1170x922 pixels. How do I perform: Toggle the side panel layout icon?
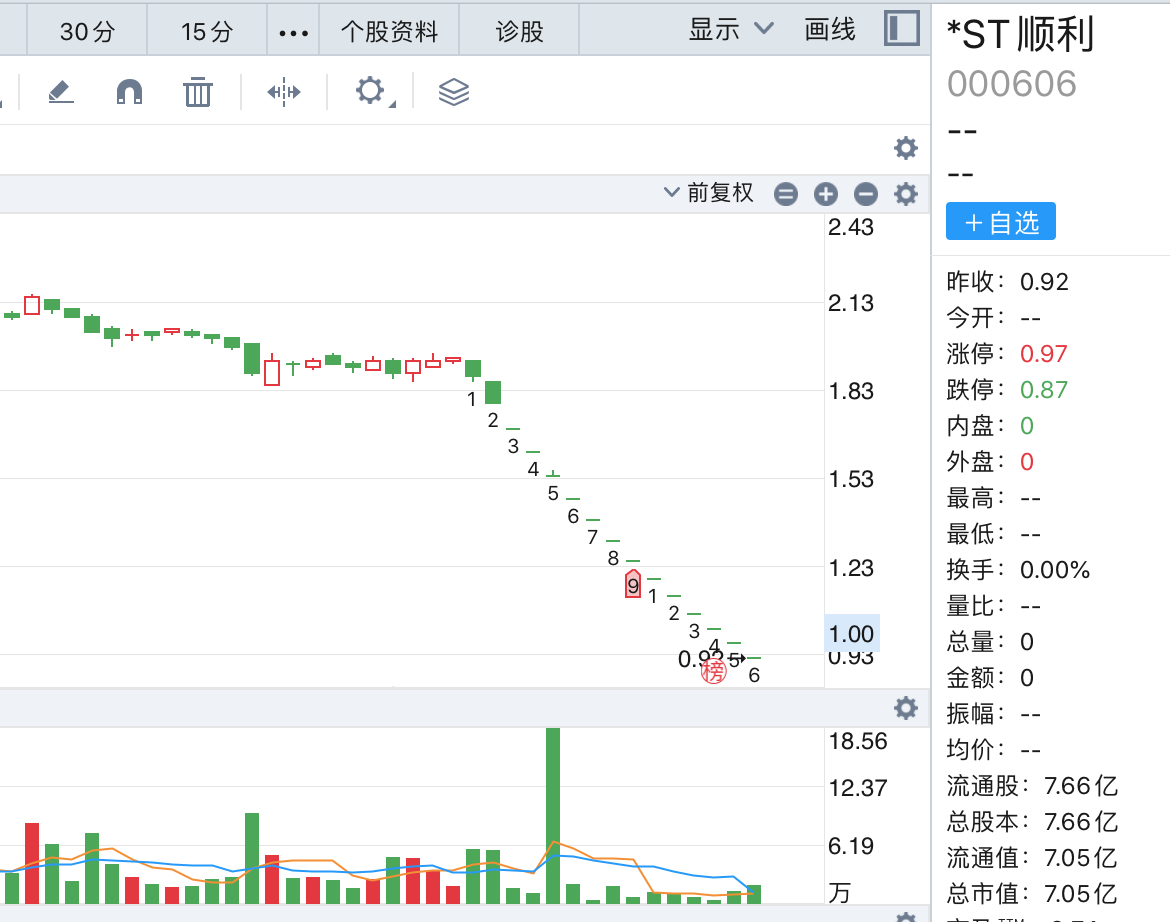[x=901, y=28]
